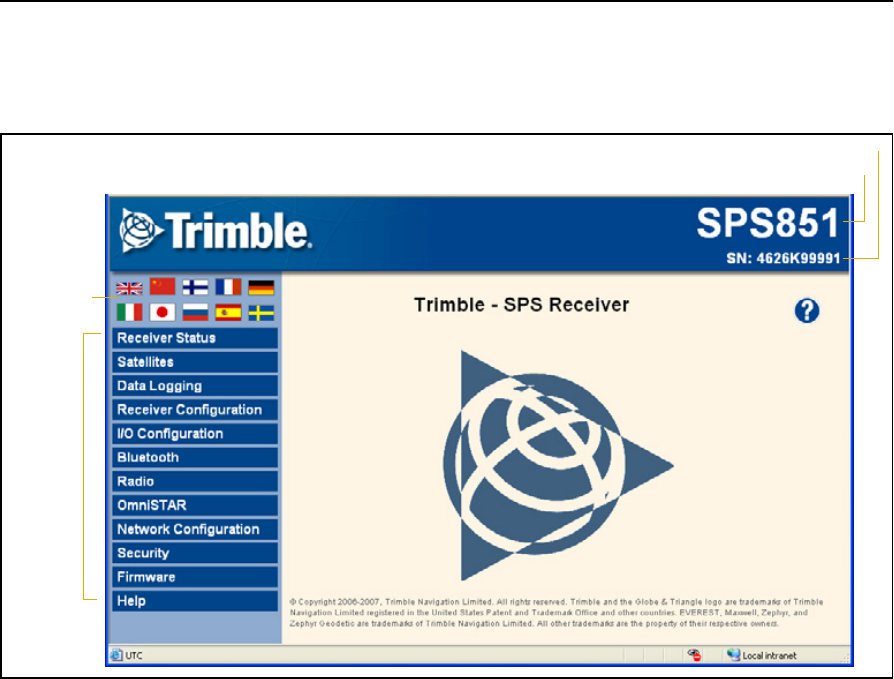894x679 pixels.
Task: Select the Swedish flag language
Action: tap(261, 313)
